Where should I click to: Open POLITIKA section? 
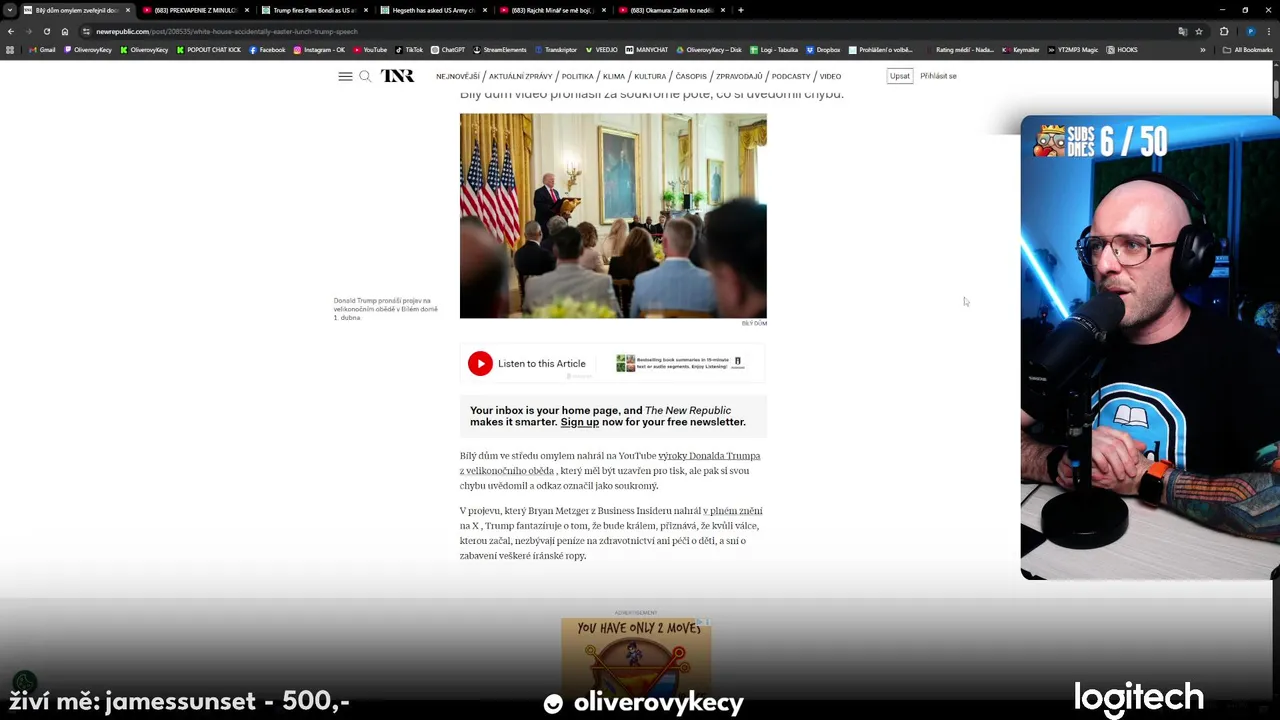pos(577,76)
